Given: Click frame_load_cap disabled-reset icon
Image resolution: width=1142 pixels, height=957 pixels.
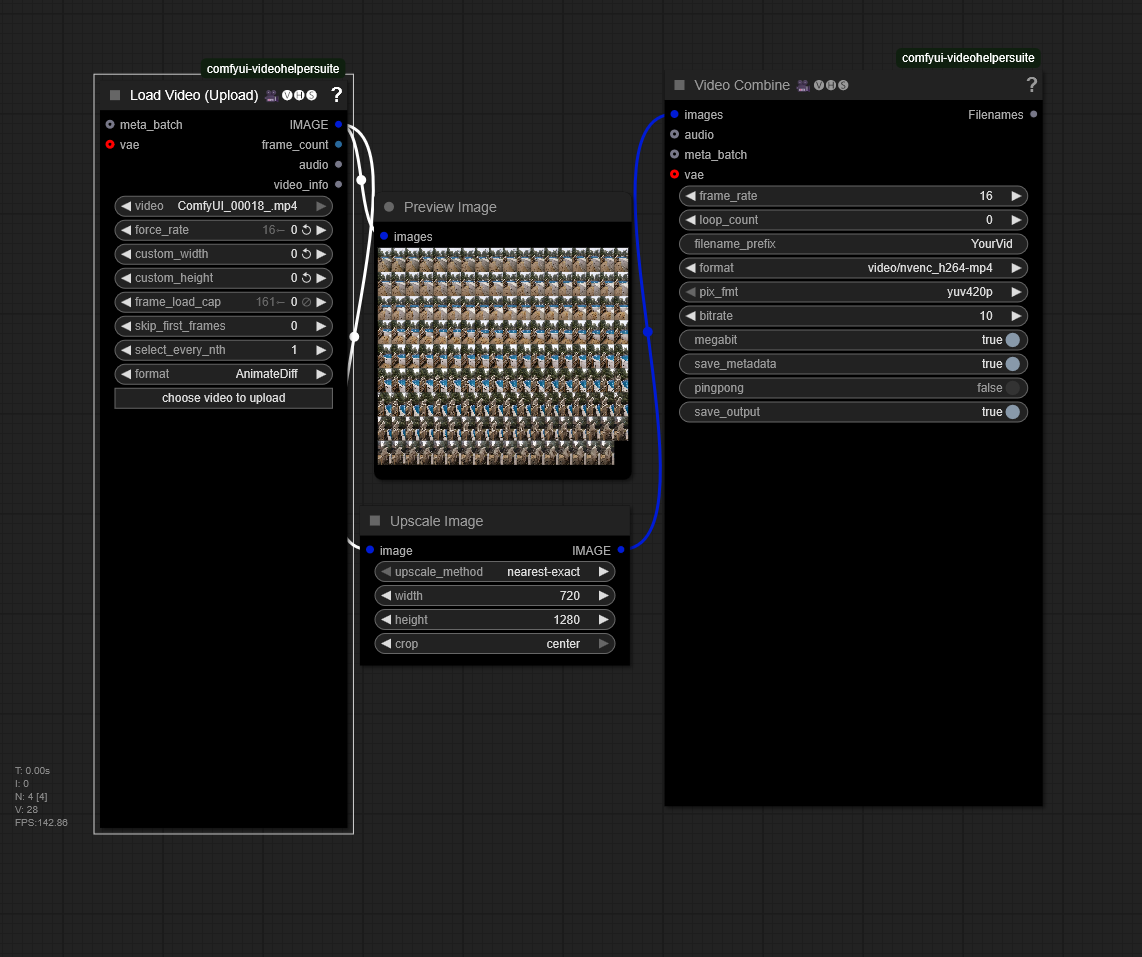Looking at the screenshot, I should (307, 302).
